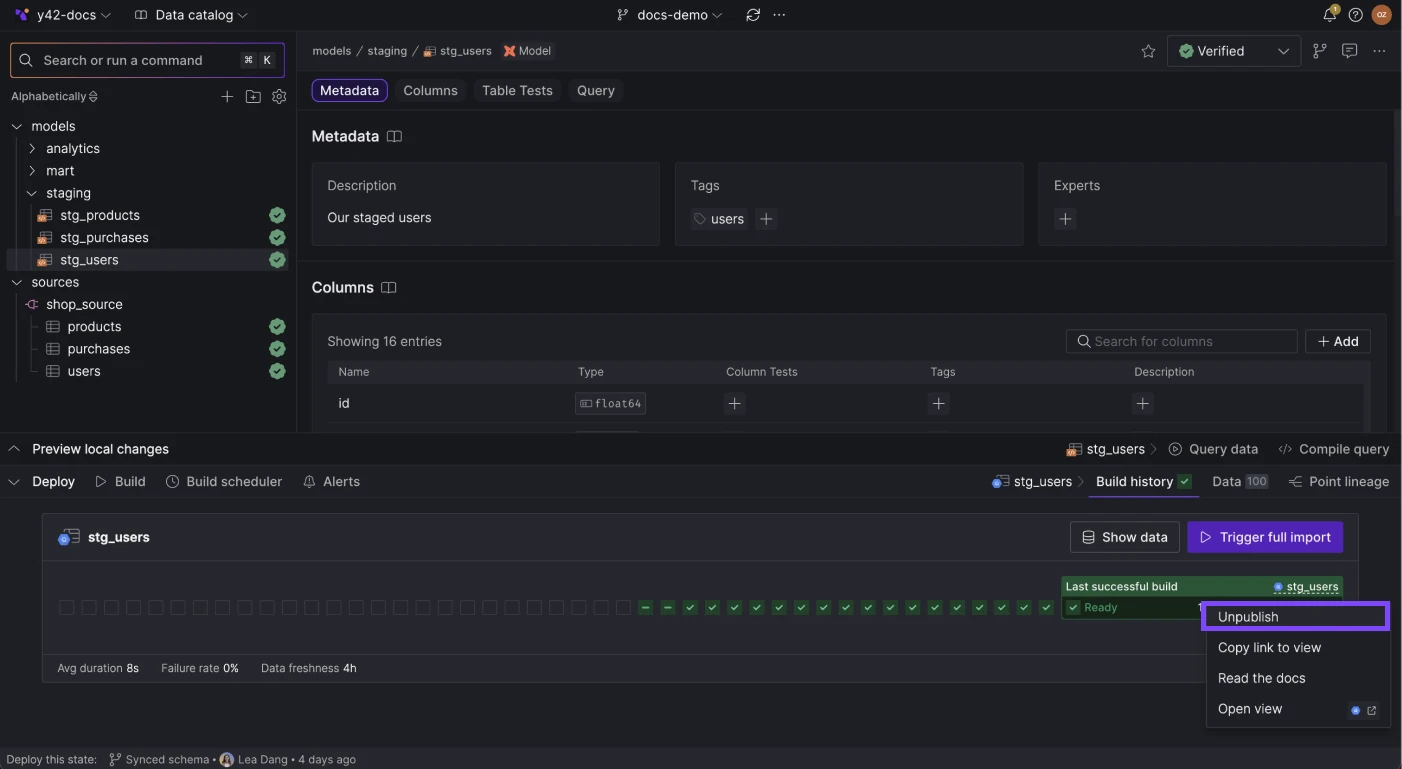Click the sync refresh icon beside docs-demo

(x=753, y=15)
